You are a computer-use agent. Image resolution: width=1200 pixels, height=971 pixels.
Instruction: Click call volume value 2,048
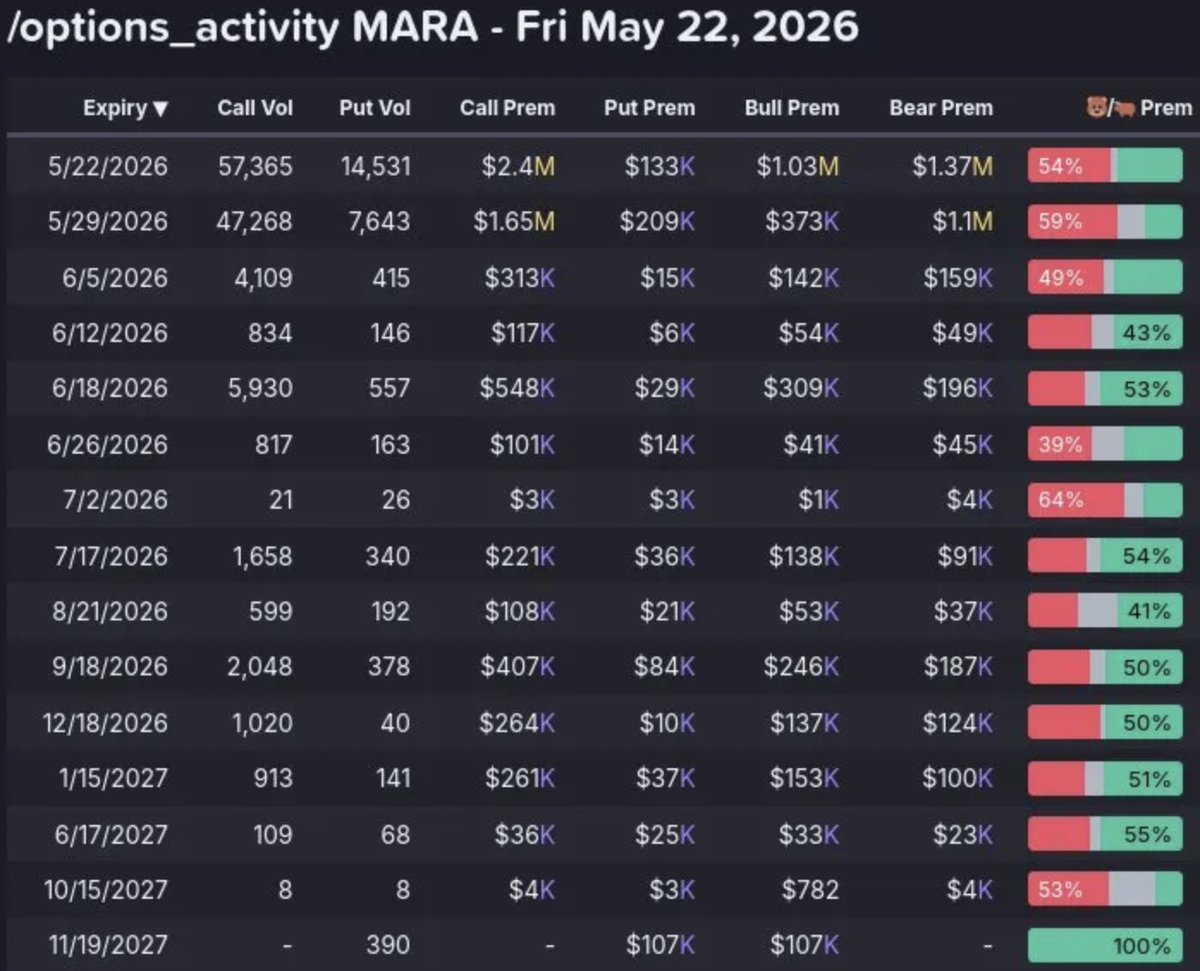pos(260,667)
